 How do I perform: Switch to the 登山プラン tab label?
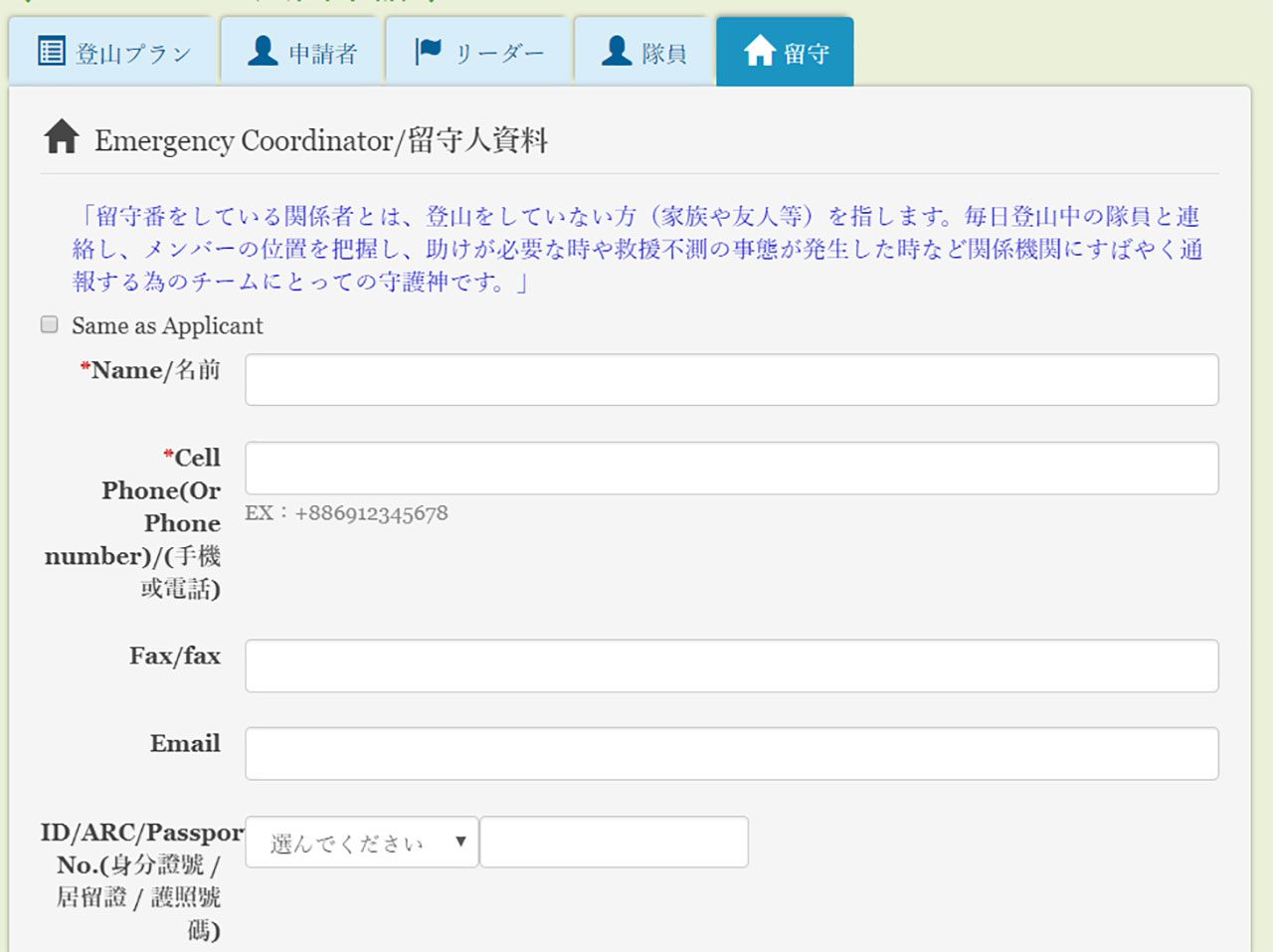(133, 54)
